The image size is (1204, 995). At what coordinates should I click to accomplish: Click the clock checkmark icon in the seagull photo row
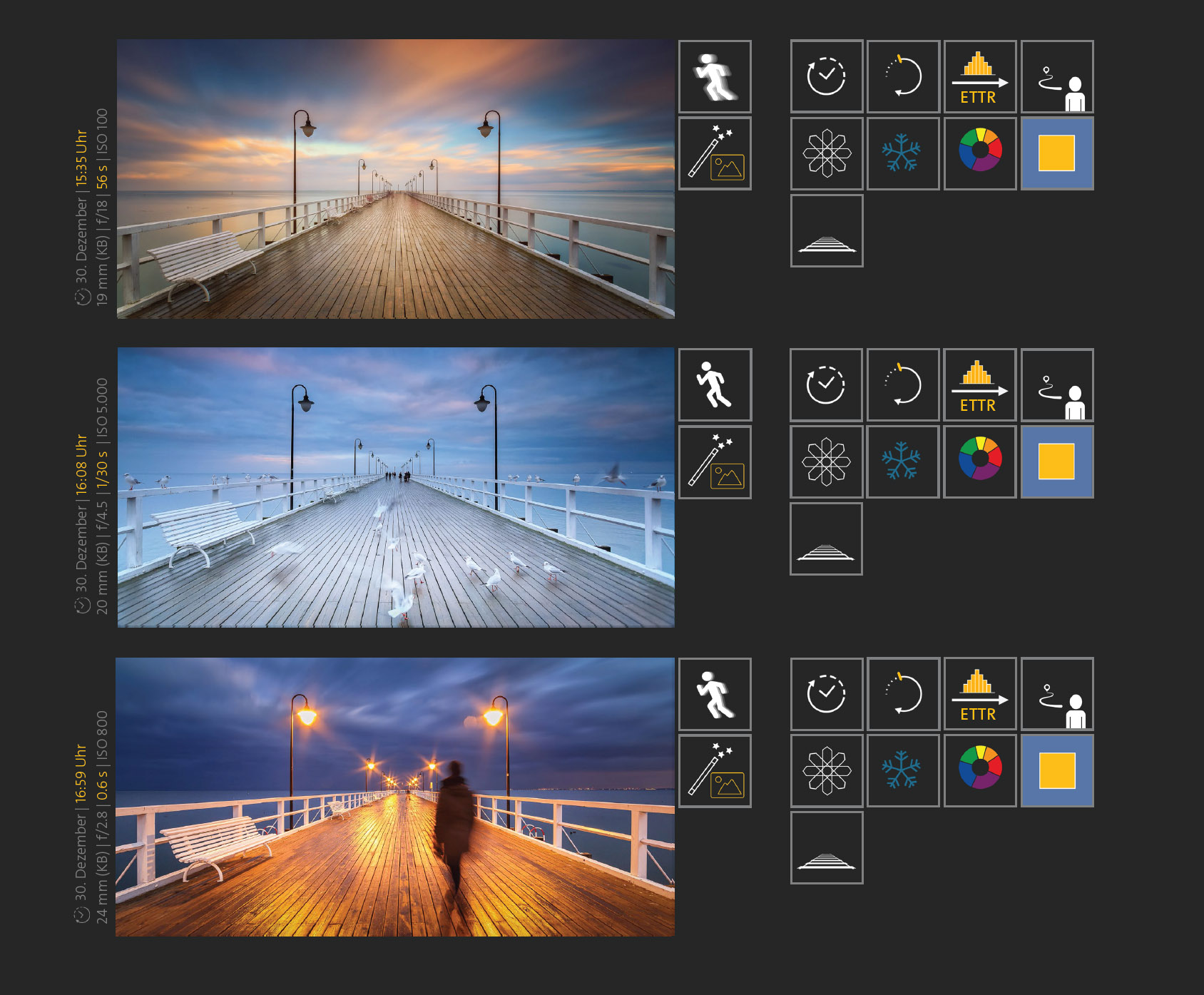[826, 384]
